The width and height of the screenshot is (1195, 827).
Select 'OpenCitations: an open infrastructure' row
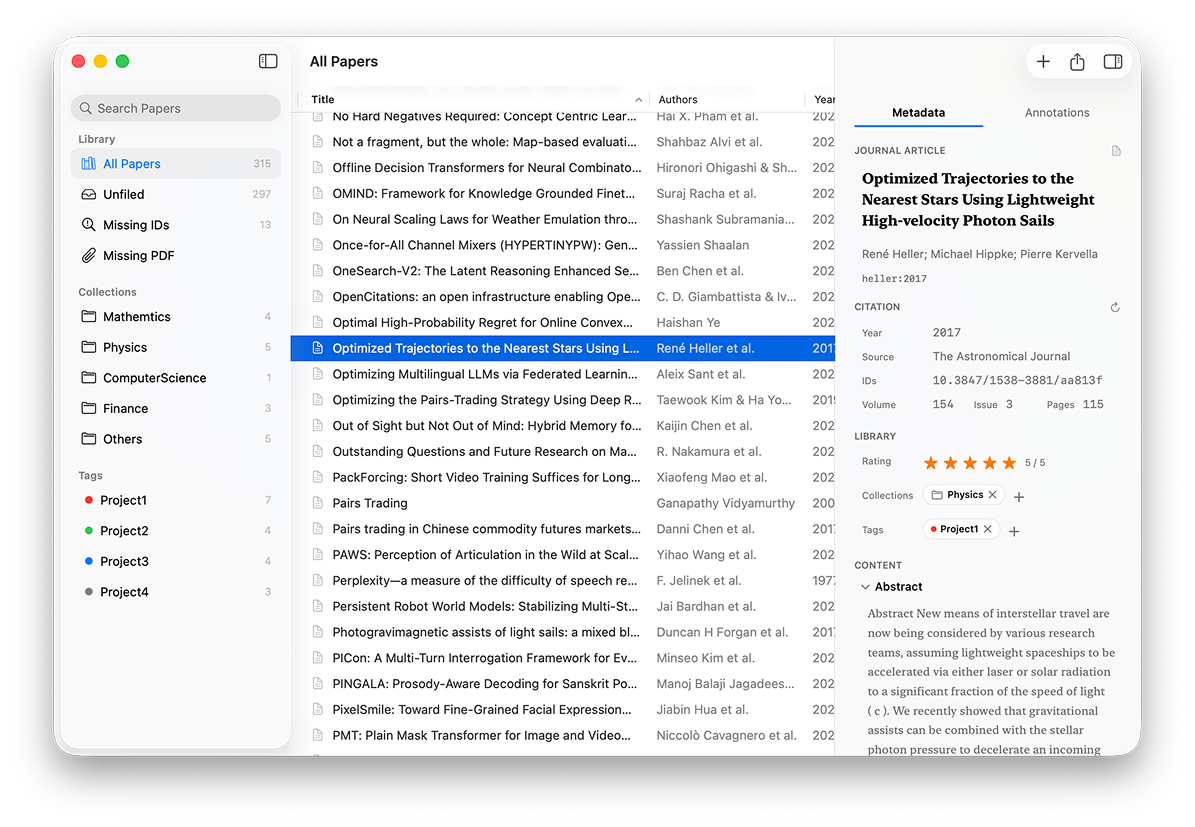(562, 297)
